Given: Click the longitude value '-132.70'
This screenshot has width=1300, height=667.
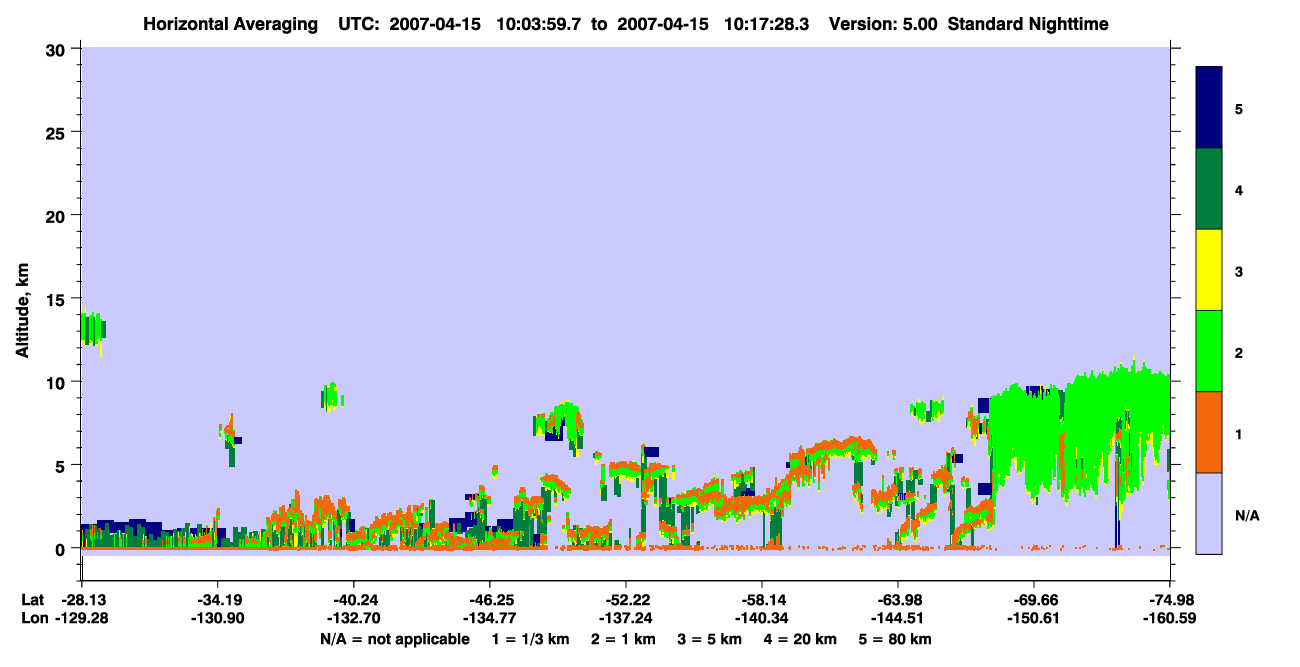Looking at the screenshot, I should tap(353, 619).
